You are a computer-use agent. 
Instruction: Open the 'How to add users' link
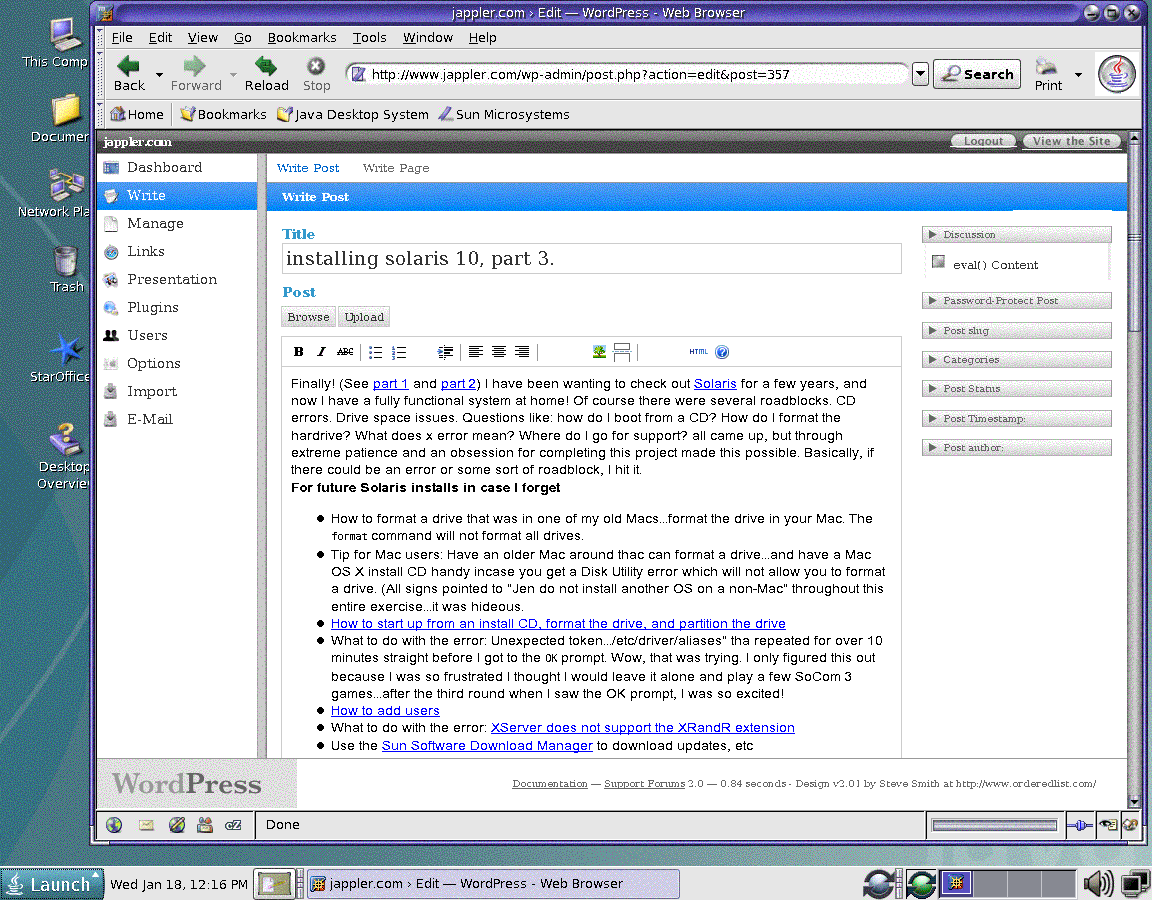[385, 710]
